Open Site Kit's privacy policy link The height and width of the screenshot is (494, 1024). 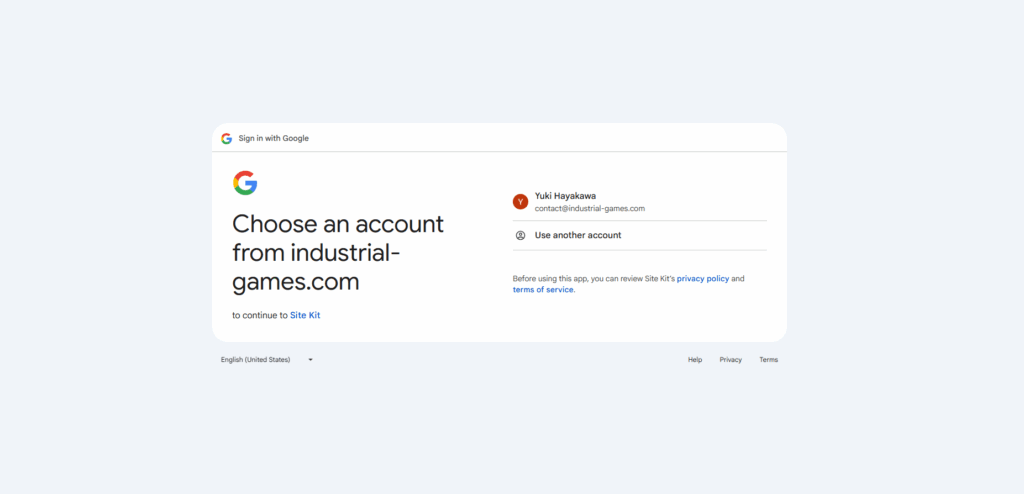click(x=703, y=279)
